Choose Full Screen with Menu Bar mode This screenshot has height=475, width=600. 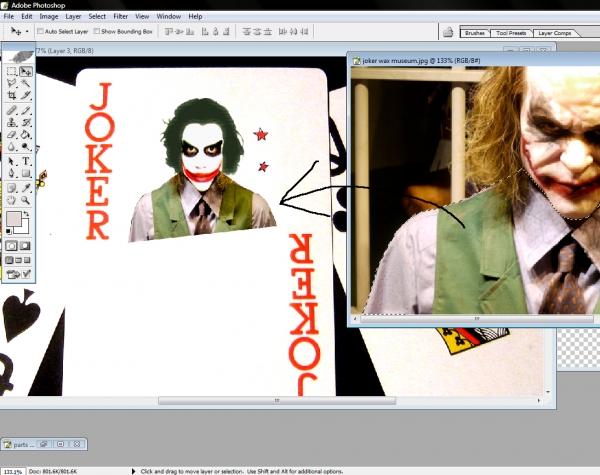pos(18,260)
